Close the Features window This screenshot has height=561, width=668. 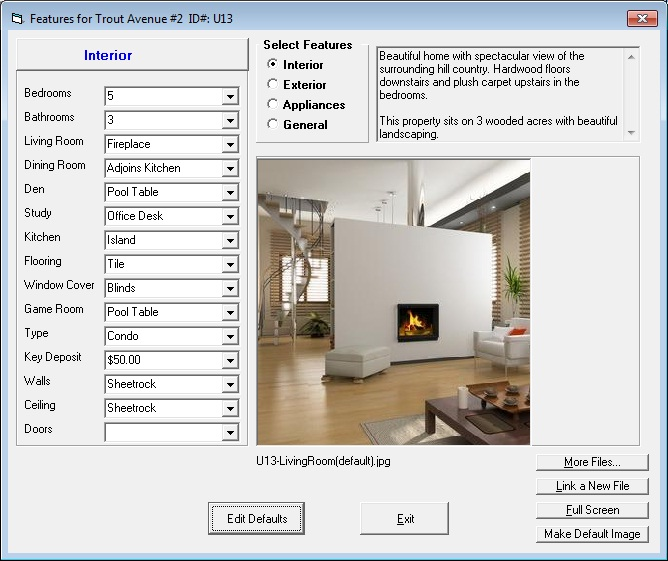(x=641, y=18)
